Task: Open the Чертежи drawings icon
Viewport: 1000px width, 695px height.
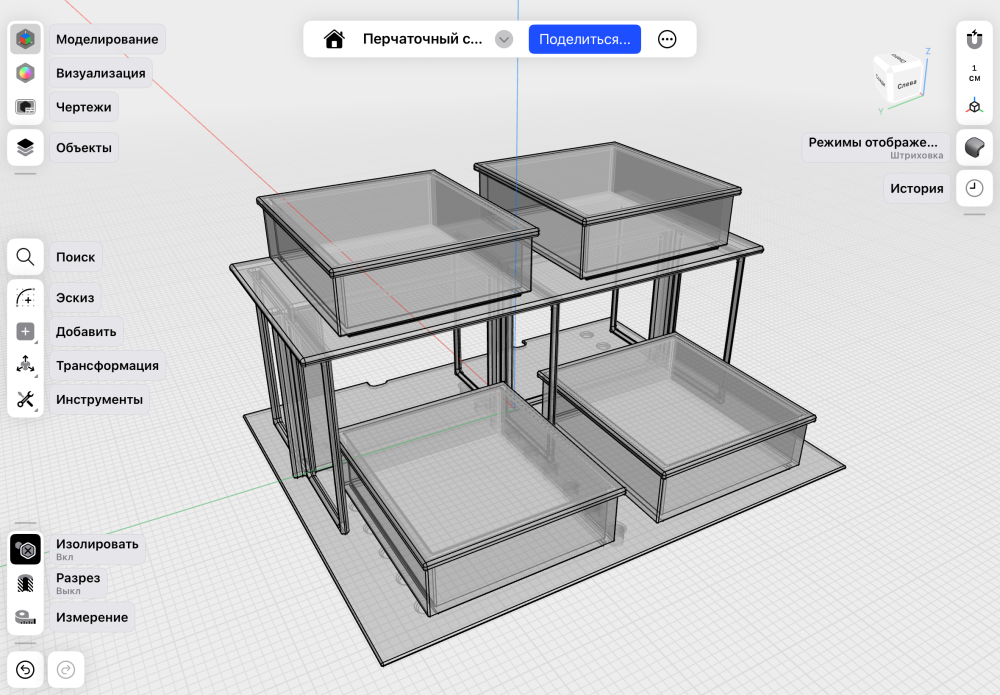Action: click(x=25, y=107)
